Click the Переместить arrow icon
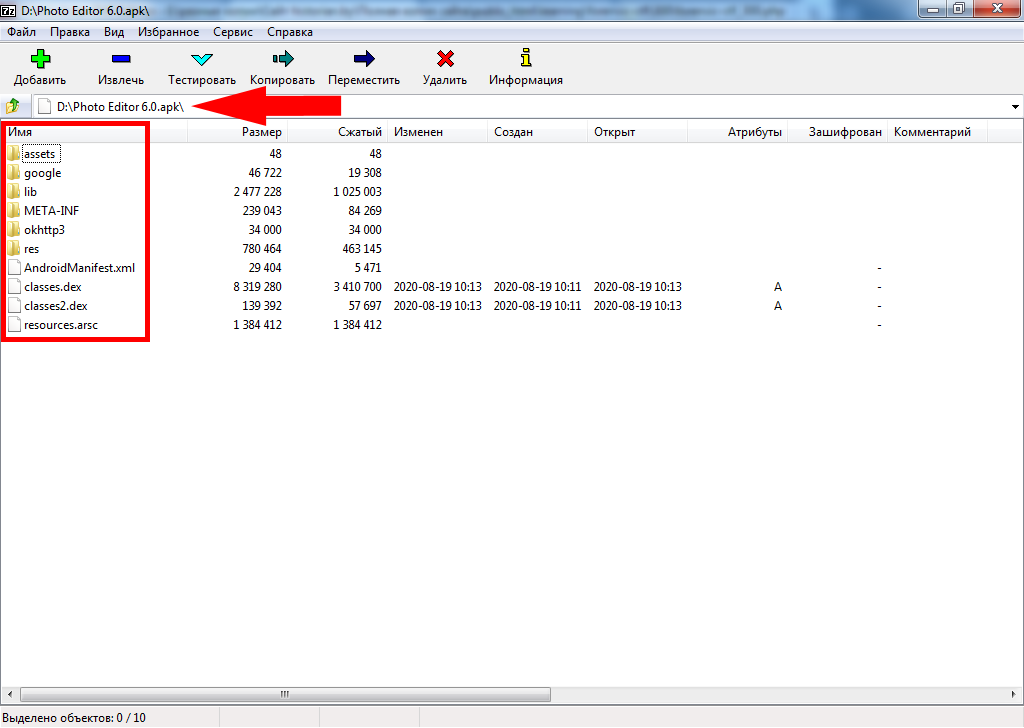Viewport: 1024px width, 728px height. point(364,59)
